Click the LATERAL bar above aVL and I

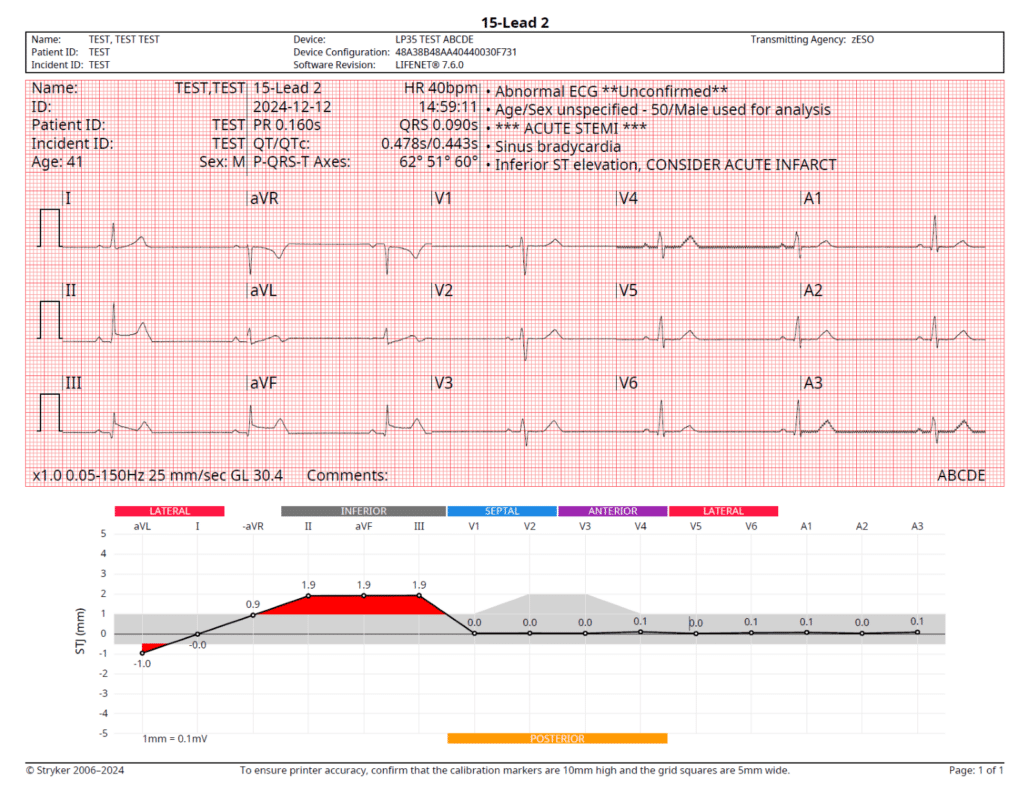(x=169, y=511)
